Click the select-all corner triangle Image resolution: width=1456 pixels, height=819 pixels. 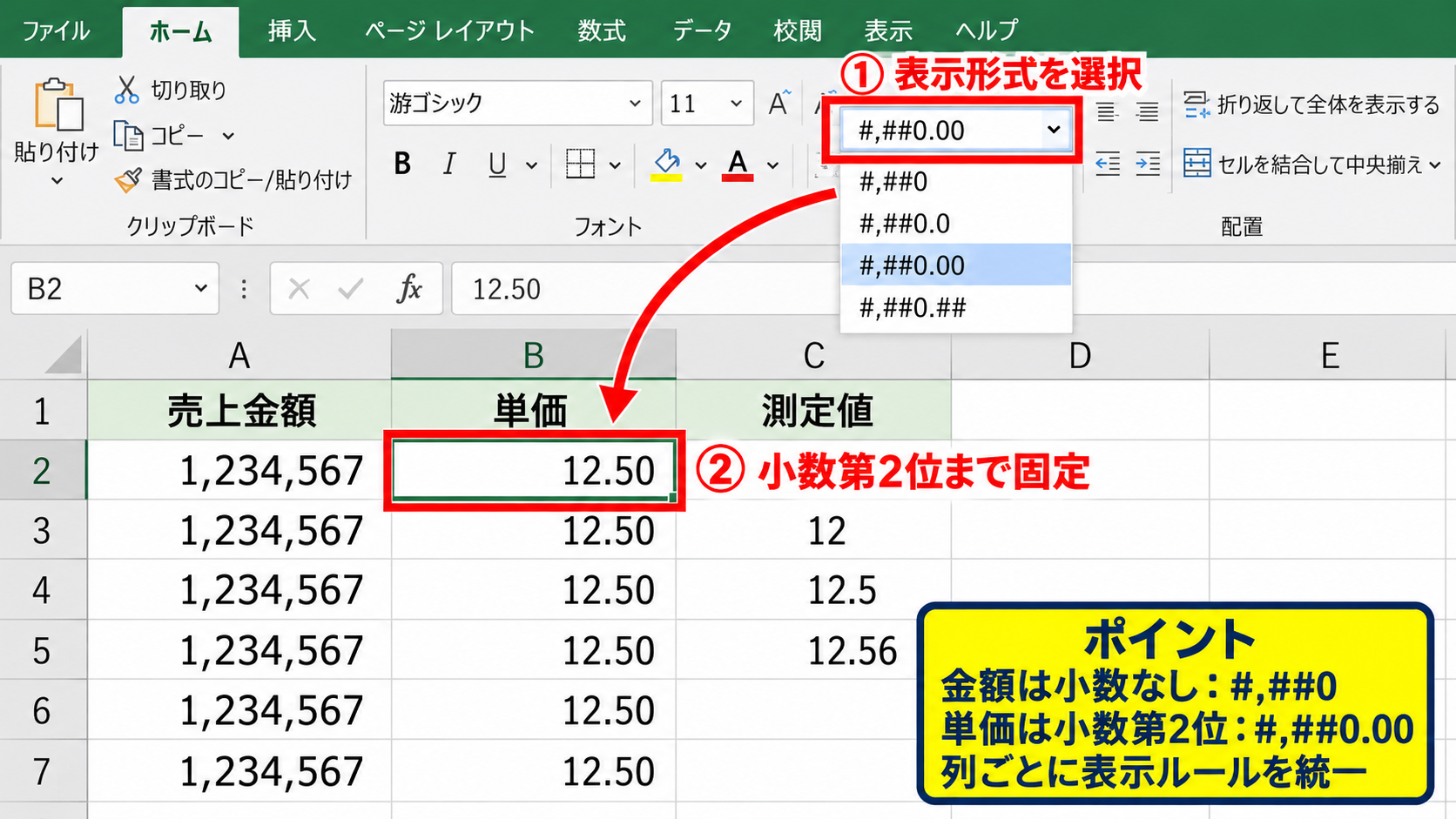64,355
